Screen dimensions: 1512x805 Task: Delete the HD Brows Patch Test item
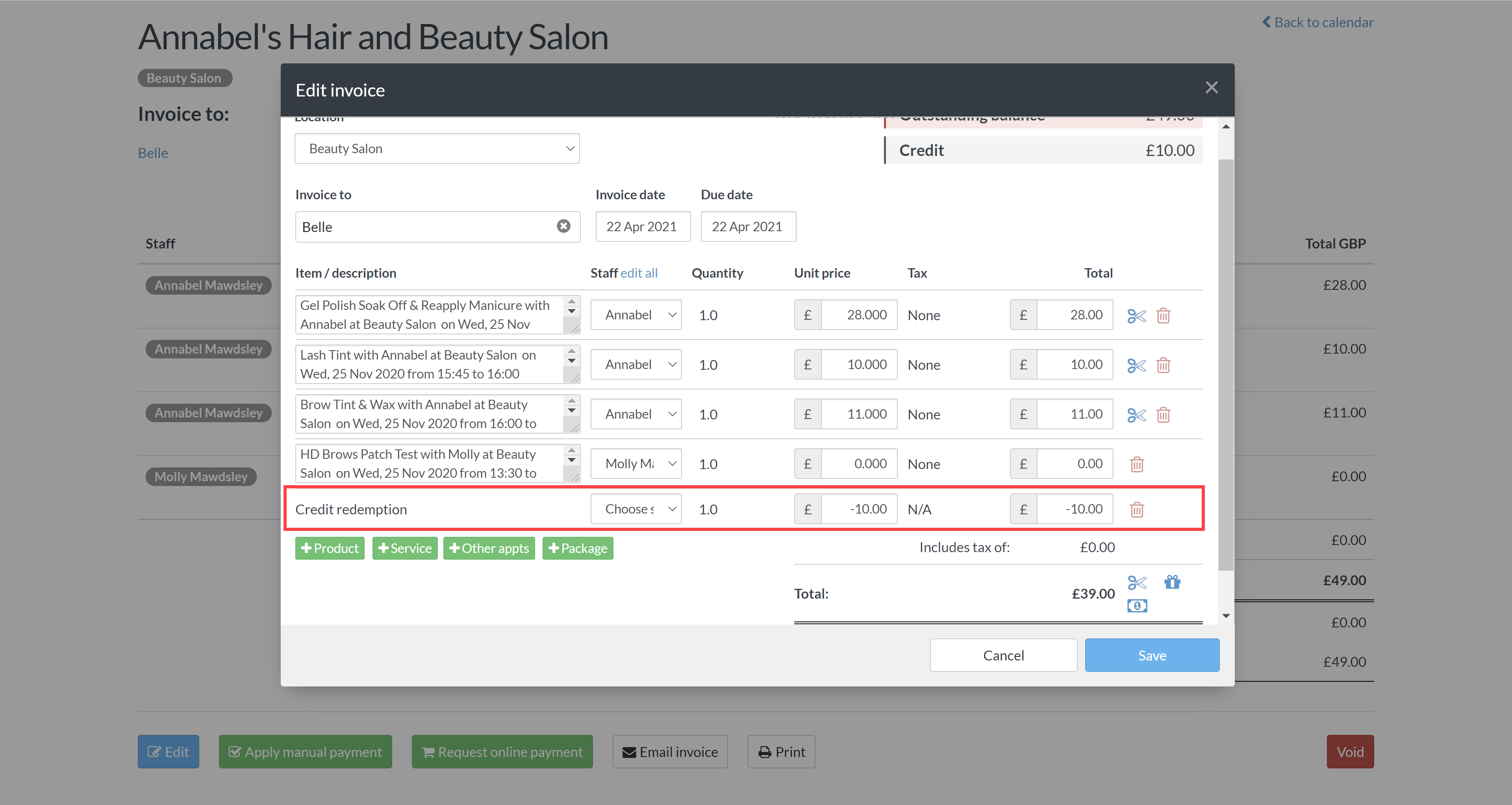(x=1136, y=464)
